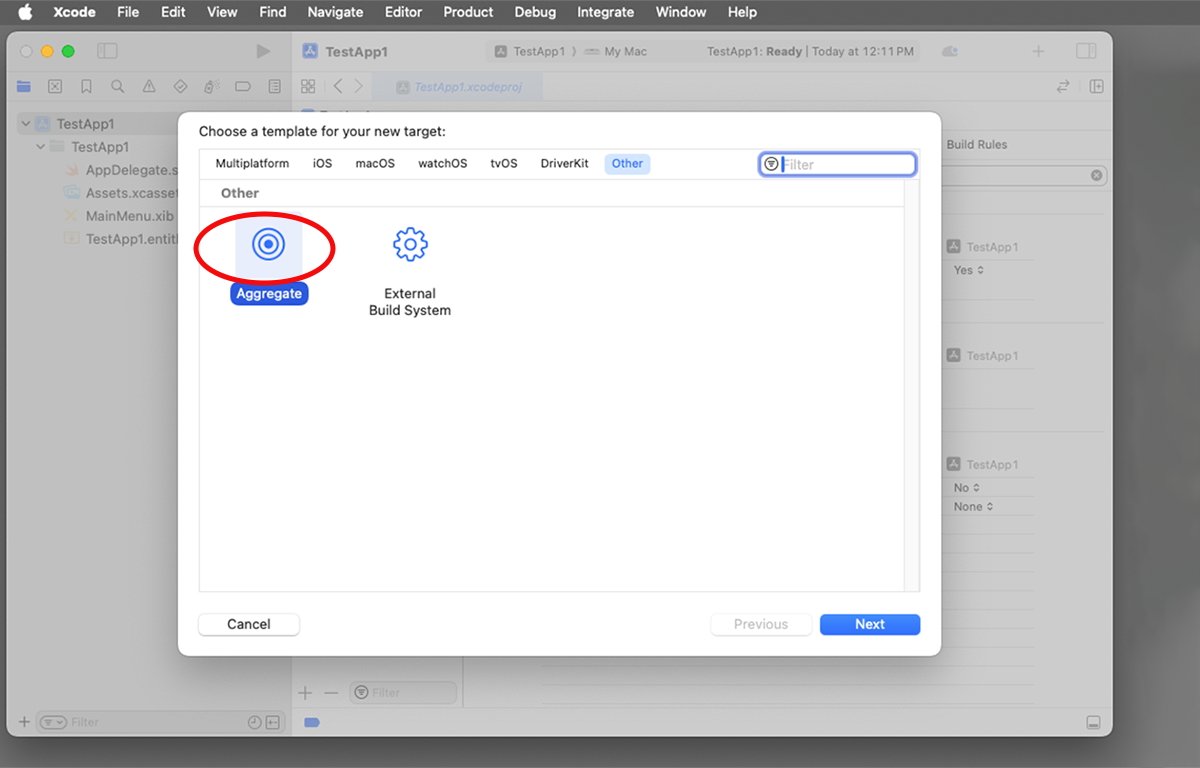Cancel the new target dialog
The width and height of the screenshot is (1200, 768).
[x=248, y=624]
